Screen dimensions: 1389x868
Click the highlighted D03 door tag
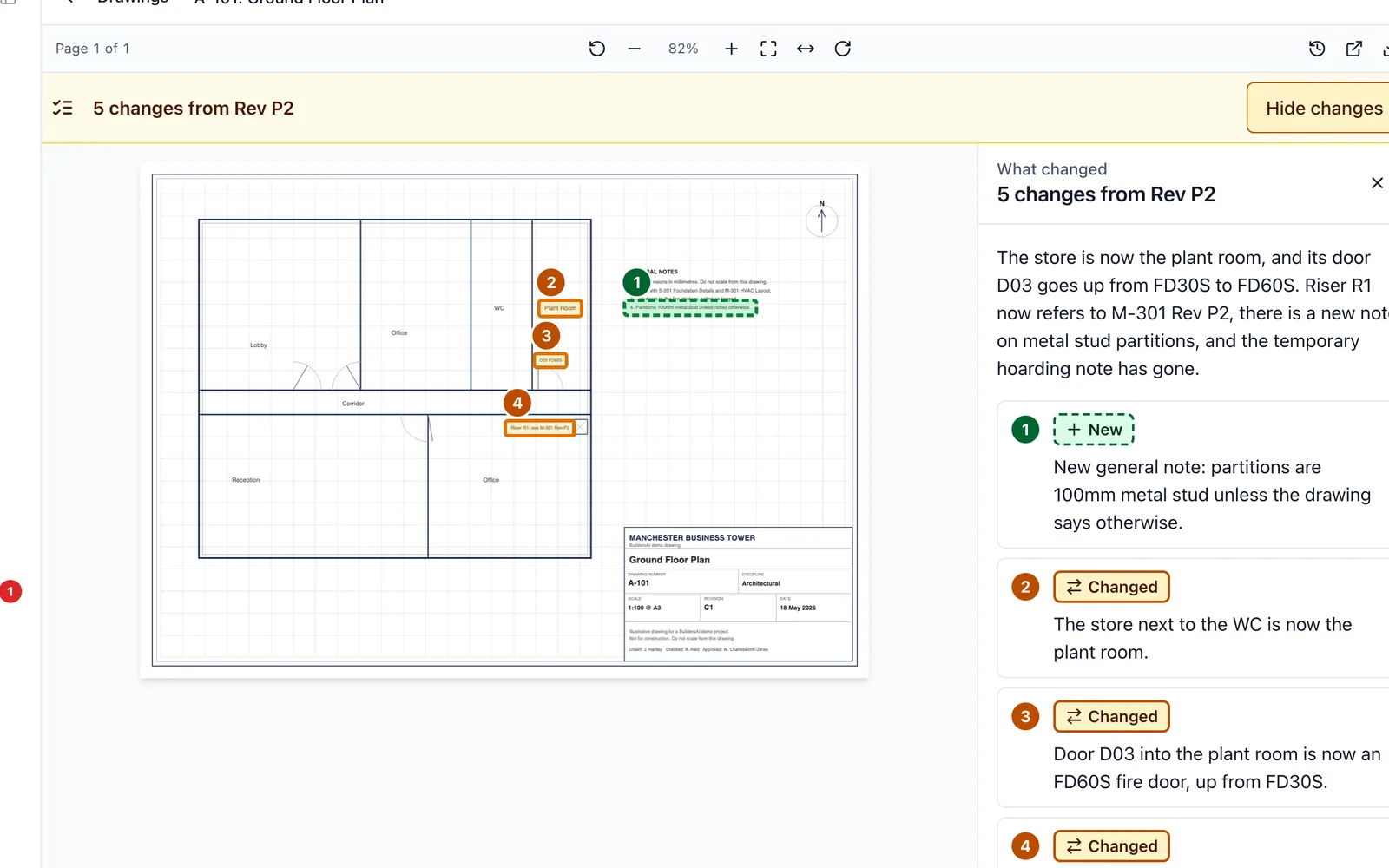(x=550, y=360)
